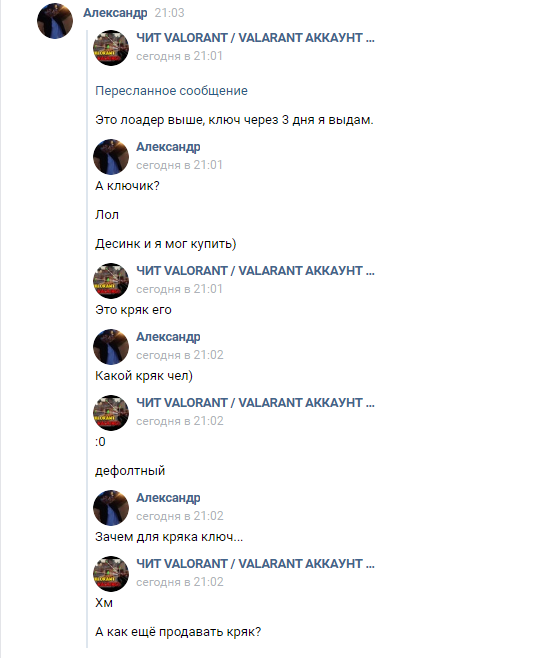This screenshot has width=551, height=658.
Task: Open Александр's avatar above 'А ключик?'
Action: pos(111,157)
